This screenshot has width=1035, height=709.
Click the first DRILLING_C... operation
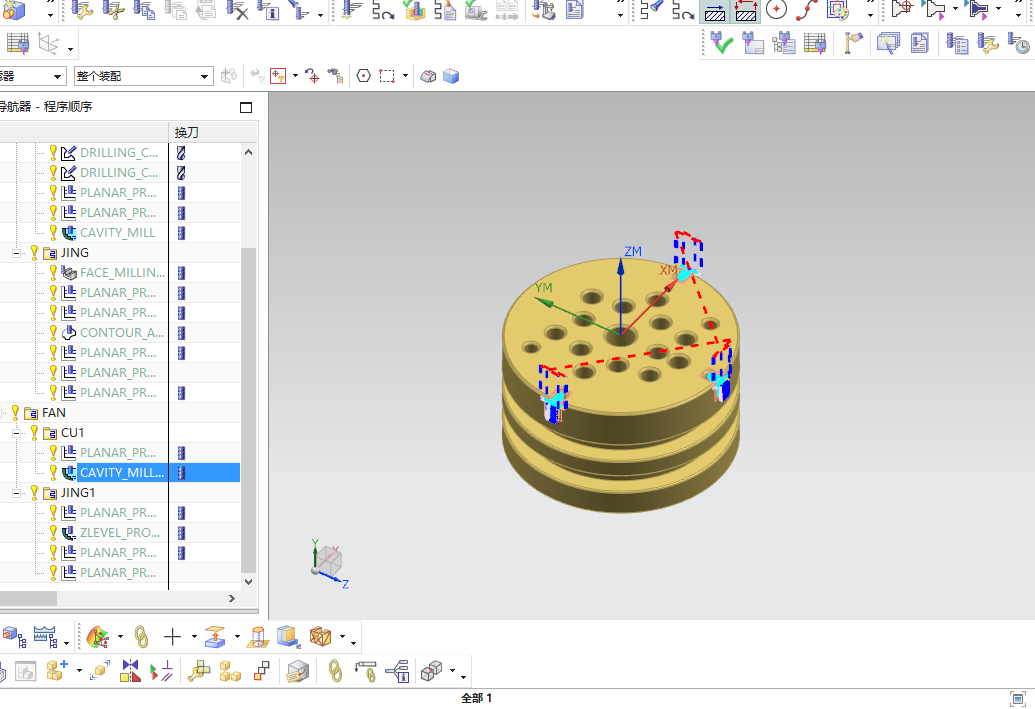click(x=119, y=152)
